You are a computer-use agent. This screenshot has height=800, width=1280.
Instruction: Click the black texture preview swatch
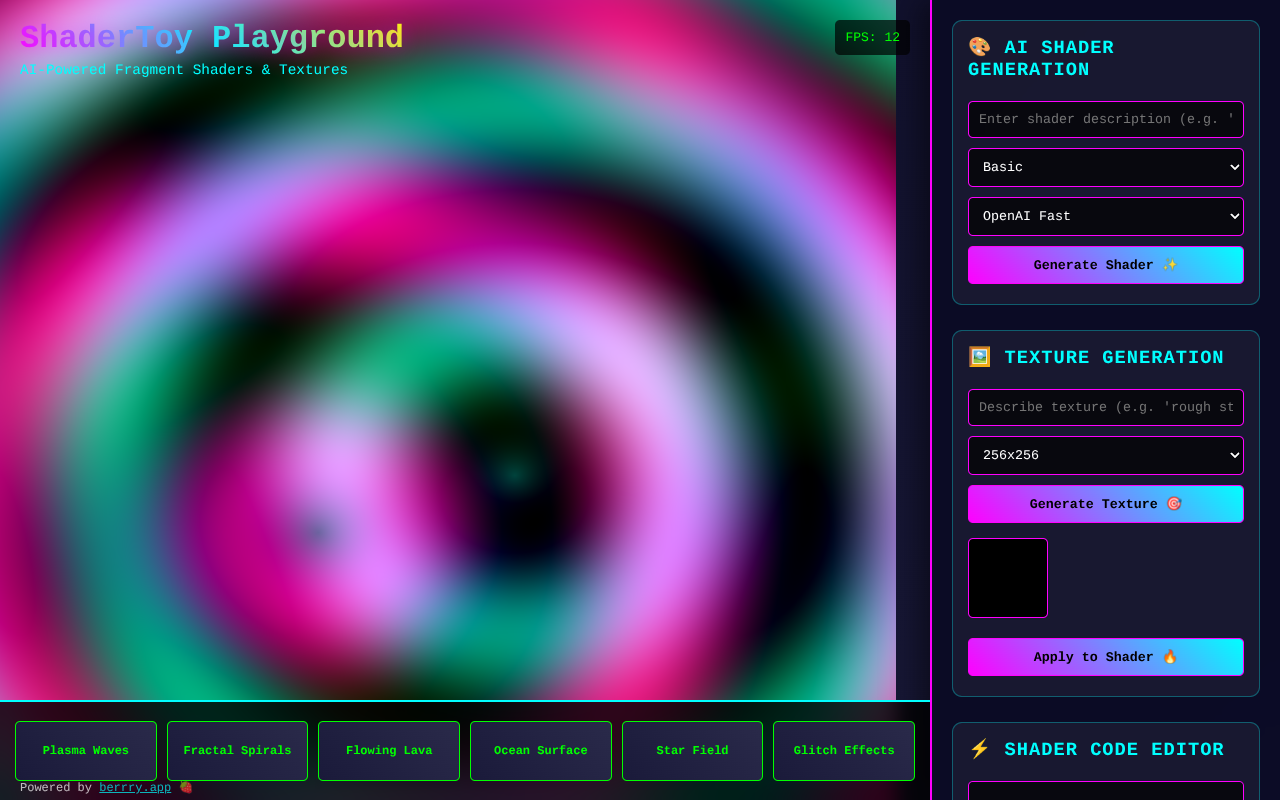coord(1008,578)
